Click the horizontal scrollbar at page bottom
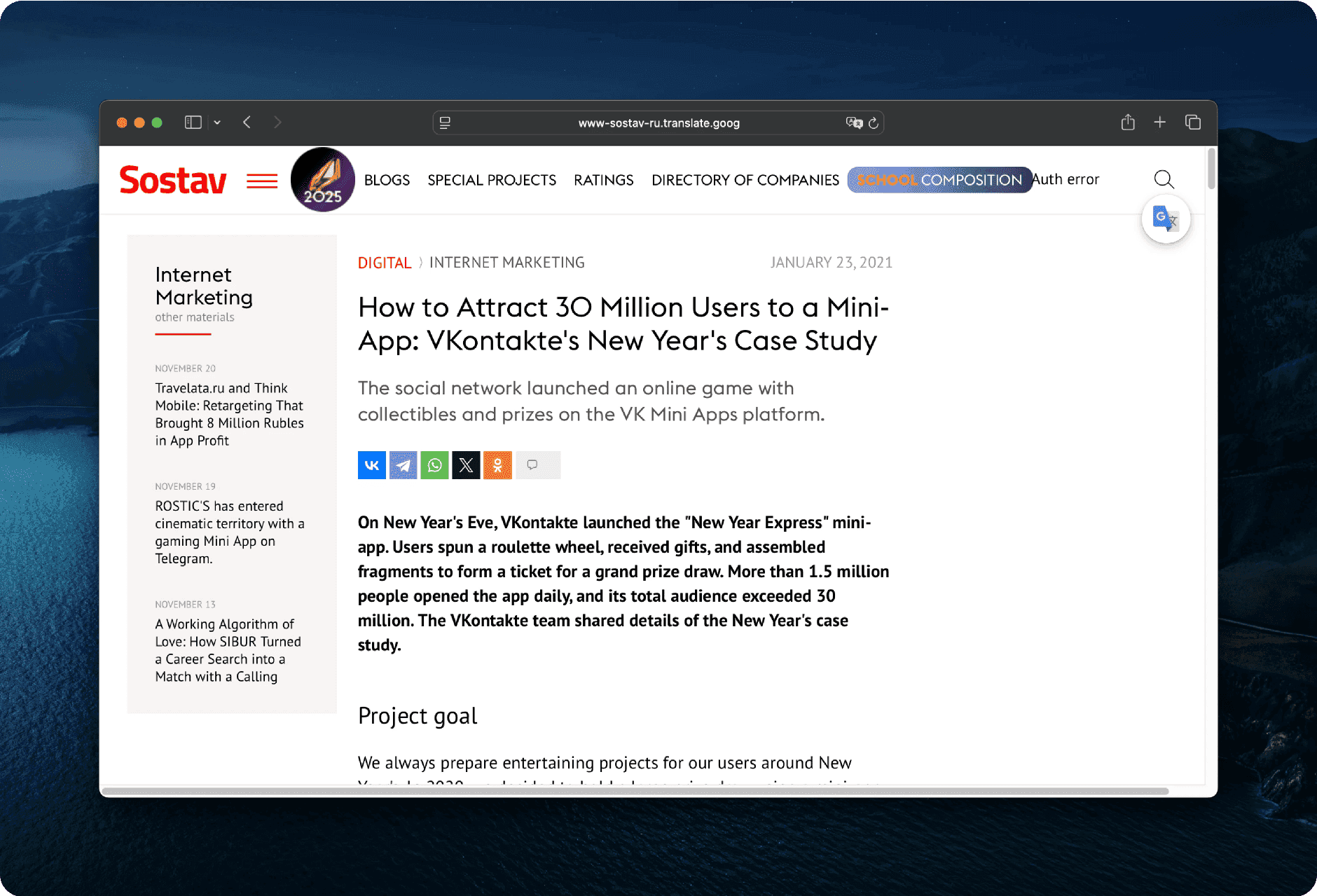Viewport: 1317px width, 896px height. pos(636,792)
